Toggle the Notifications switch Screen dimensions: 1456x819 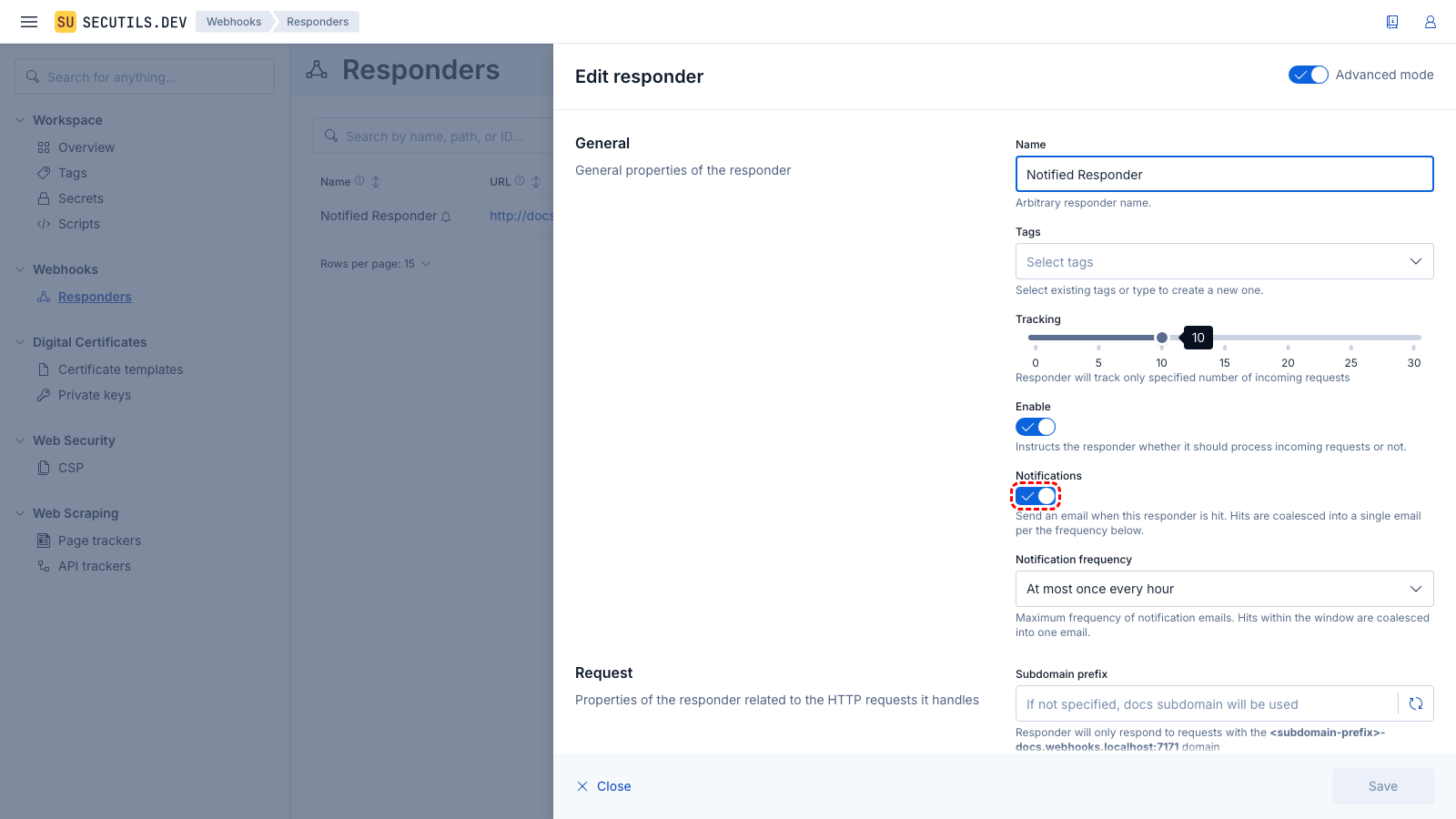click(x=1036, y=496)
